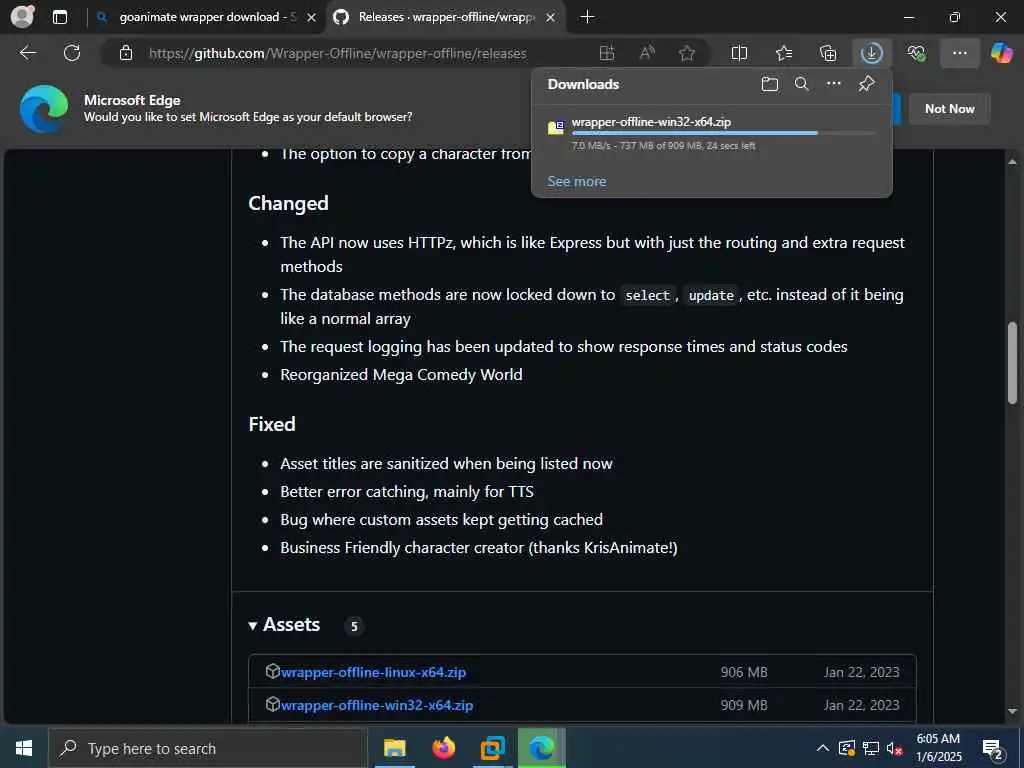The image size is (1024, 768).
Task: Download wrapper-offline-linux-x64.zip asset
Action: tap(373, 672)
